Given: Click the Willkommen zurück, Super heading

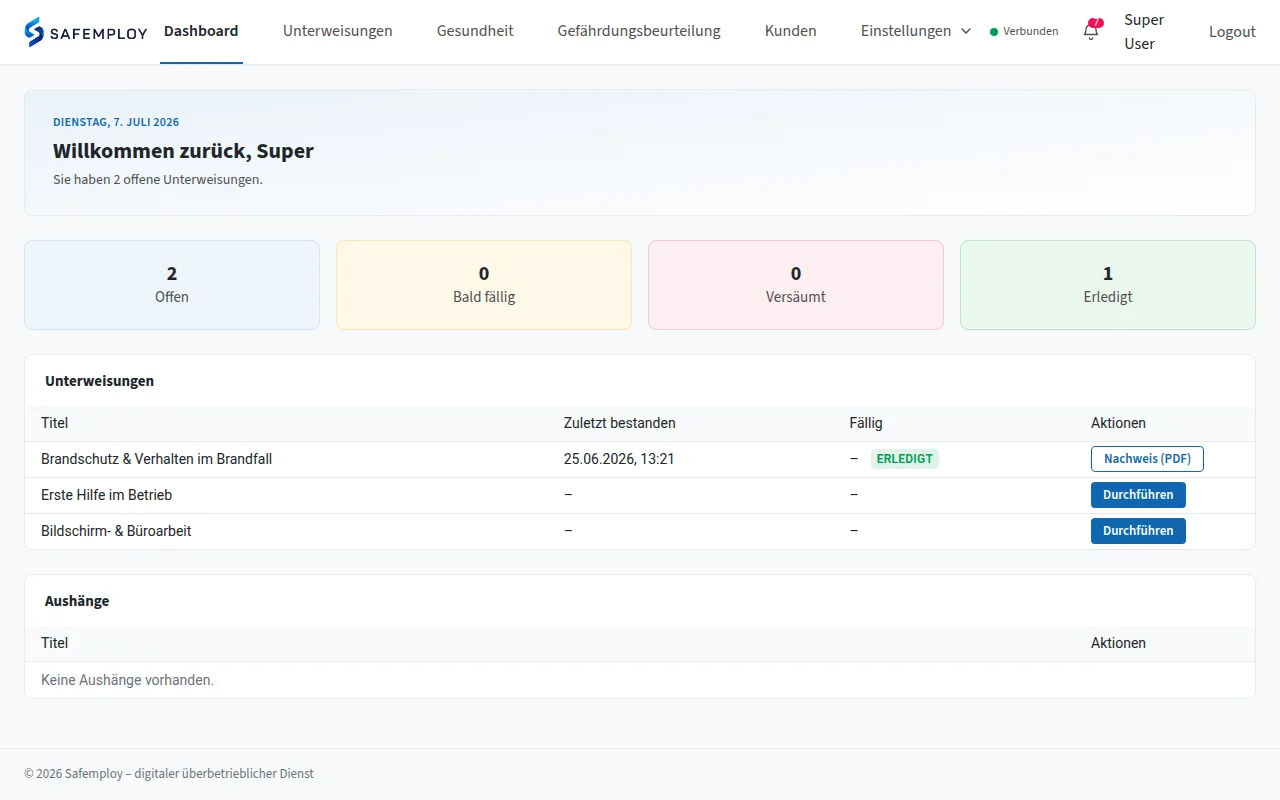Looking at the screenshot, I should point(184,151).
